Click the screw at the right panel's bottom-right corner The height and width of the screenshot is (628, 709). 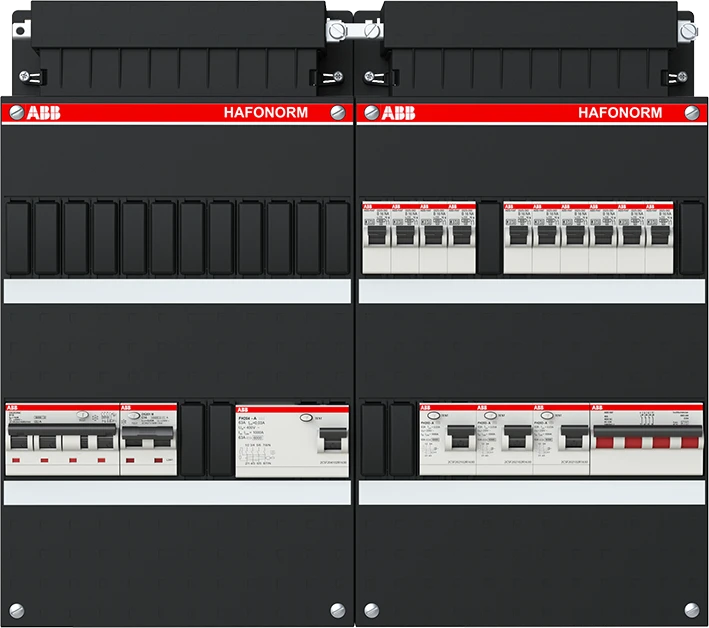692,608
